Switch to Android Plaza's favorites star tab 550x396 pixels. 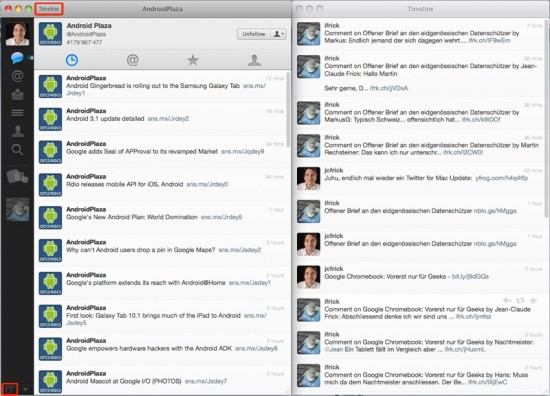(193, 60)
